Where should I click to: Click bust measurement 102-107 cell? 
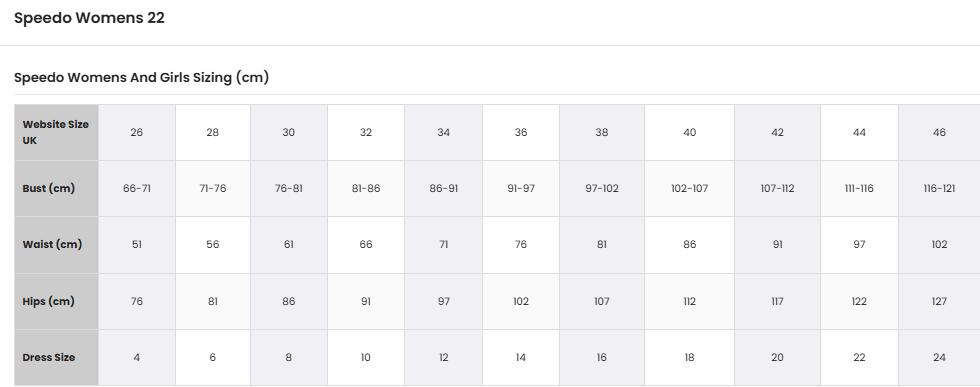(689, 188)
